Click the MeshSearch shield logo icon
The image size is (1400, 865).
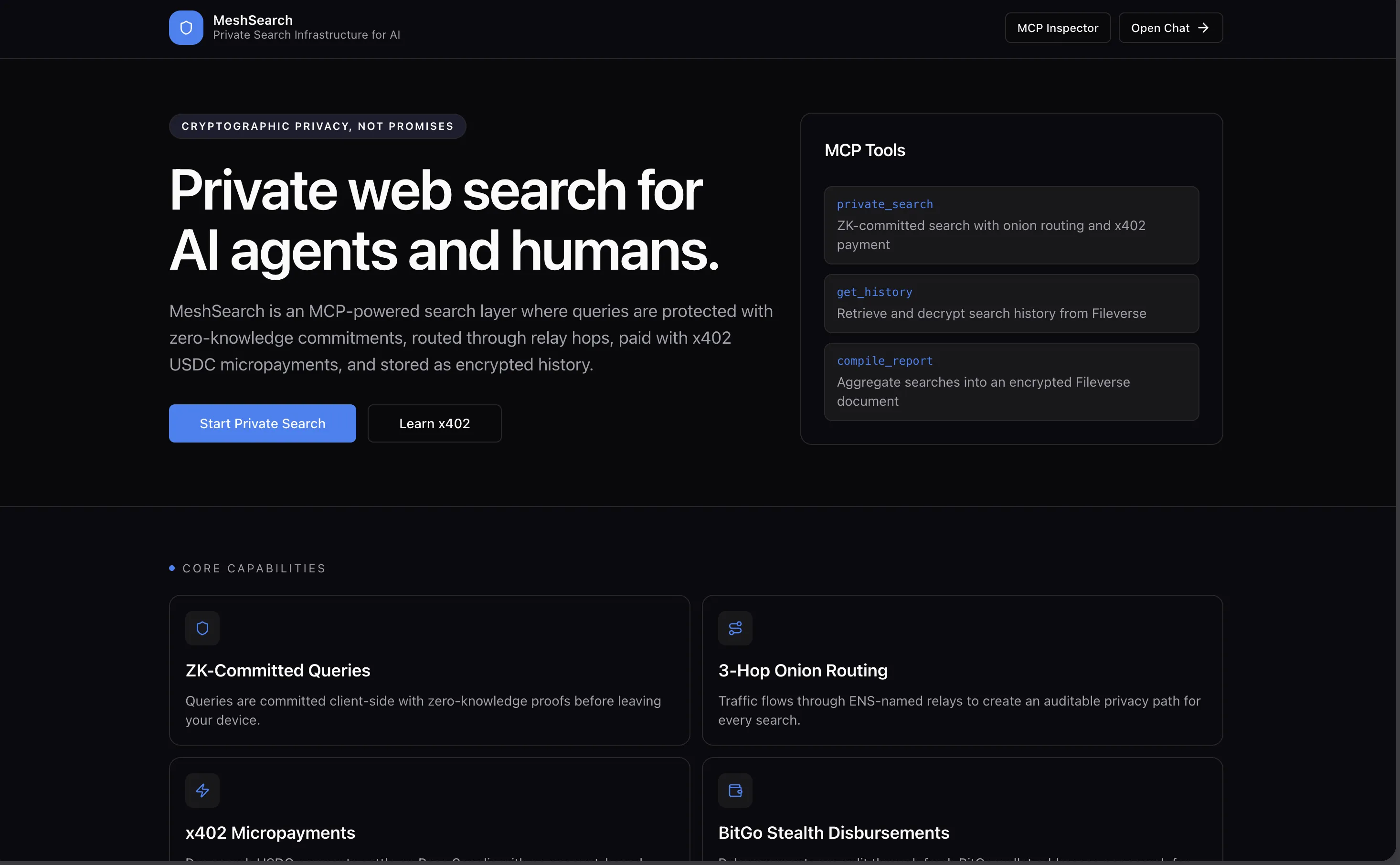[186, 27]
